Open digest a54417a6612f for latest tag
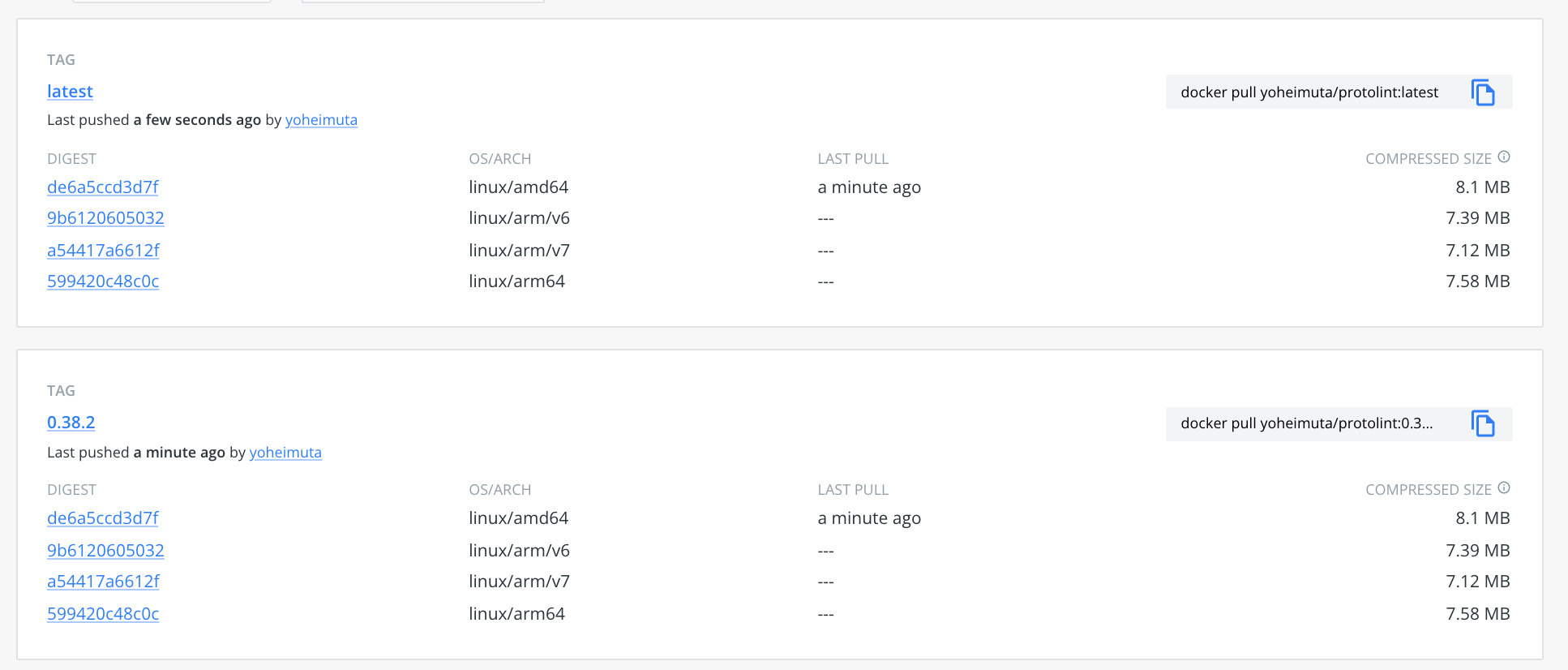1568x670 pixels. pos(103,250)
